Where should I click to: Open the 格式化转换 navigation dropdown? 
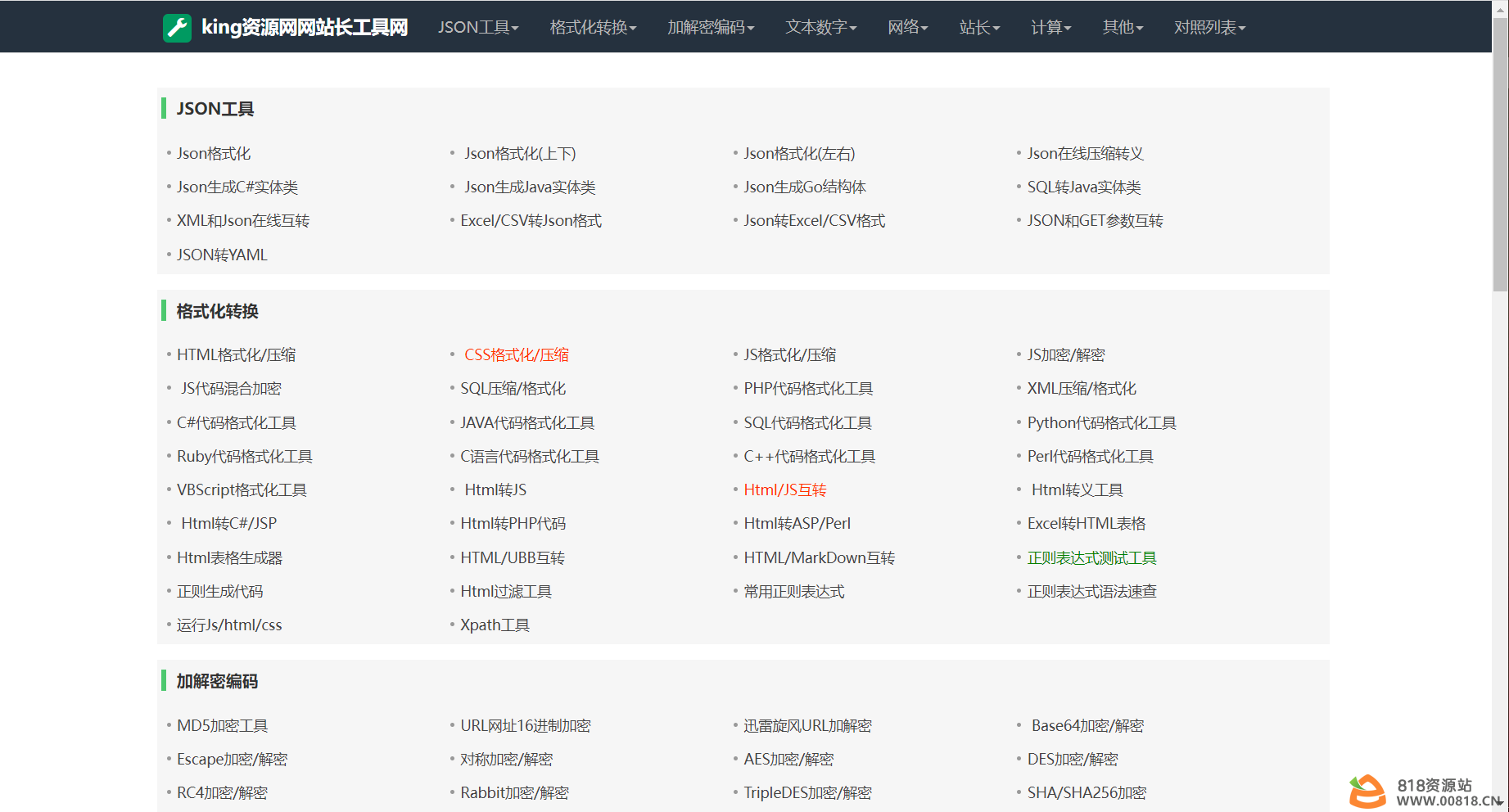593,27
